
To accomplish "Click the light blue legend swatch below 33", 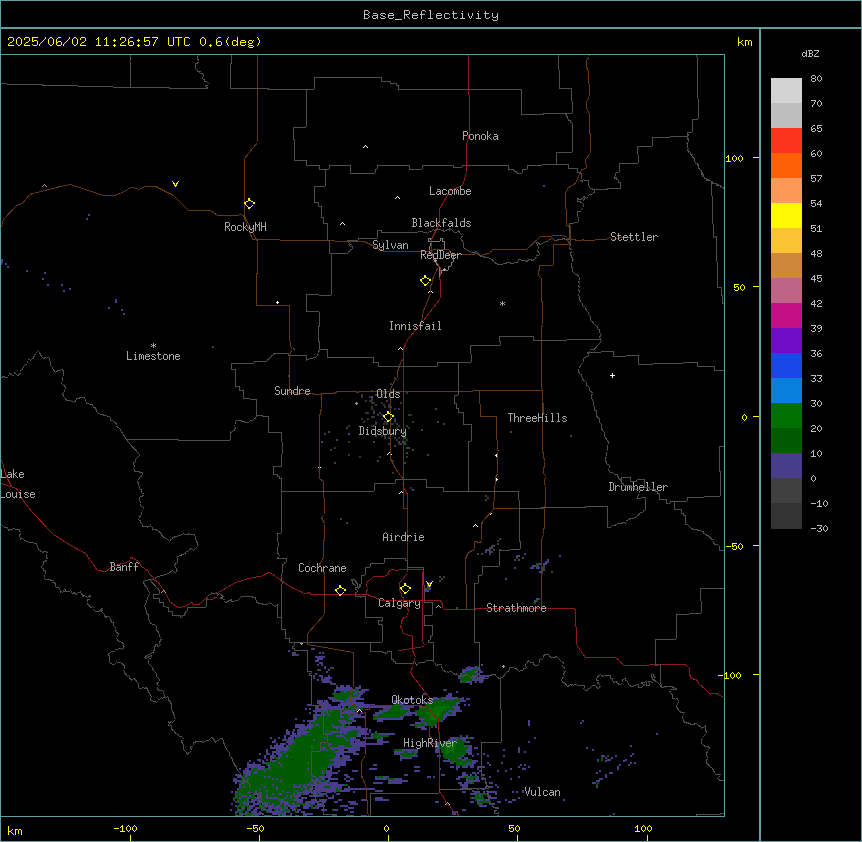I will 786,390.
